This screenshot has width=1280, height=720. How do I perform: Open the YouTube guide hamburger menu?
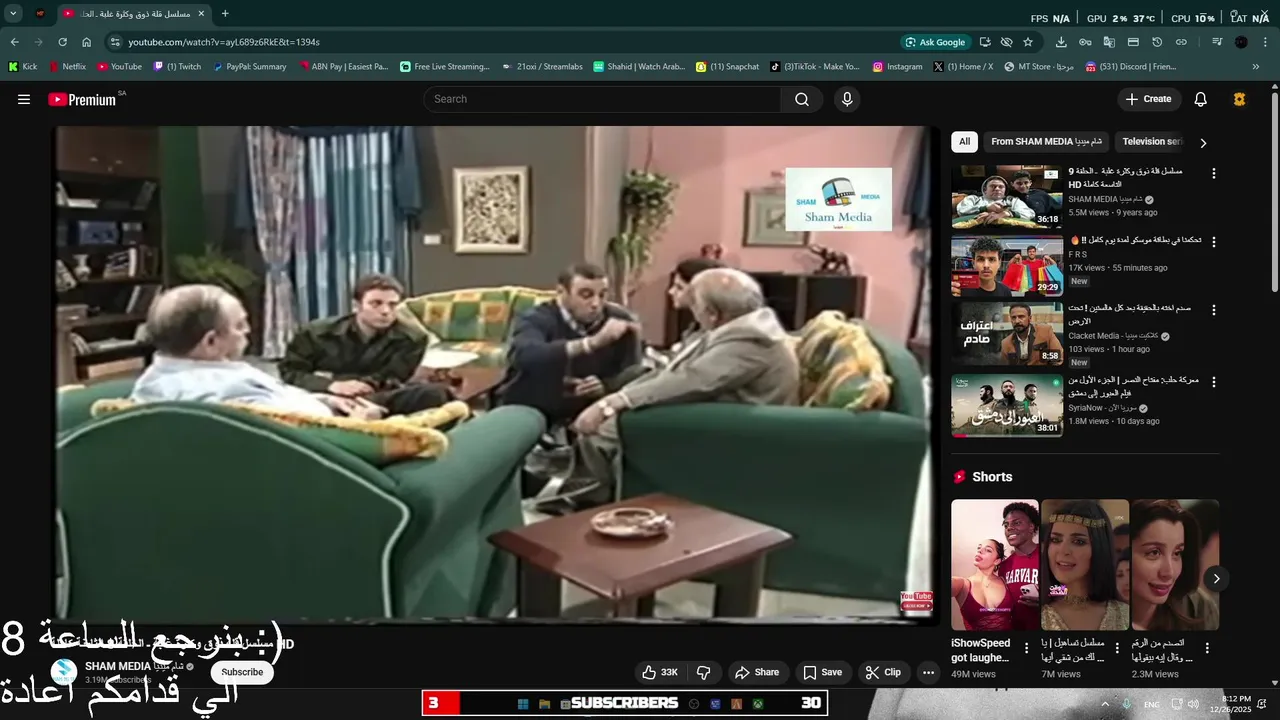coord(24,99)
